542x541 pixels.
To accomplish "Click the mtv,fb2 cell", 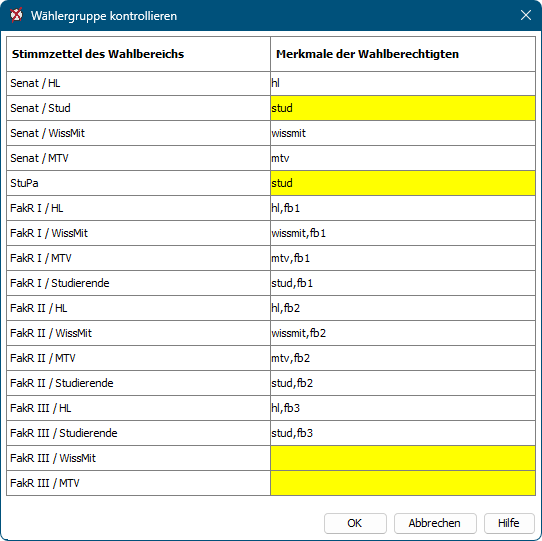I will (403, 358).
